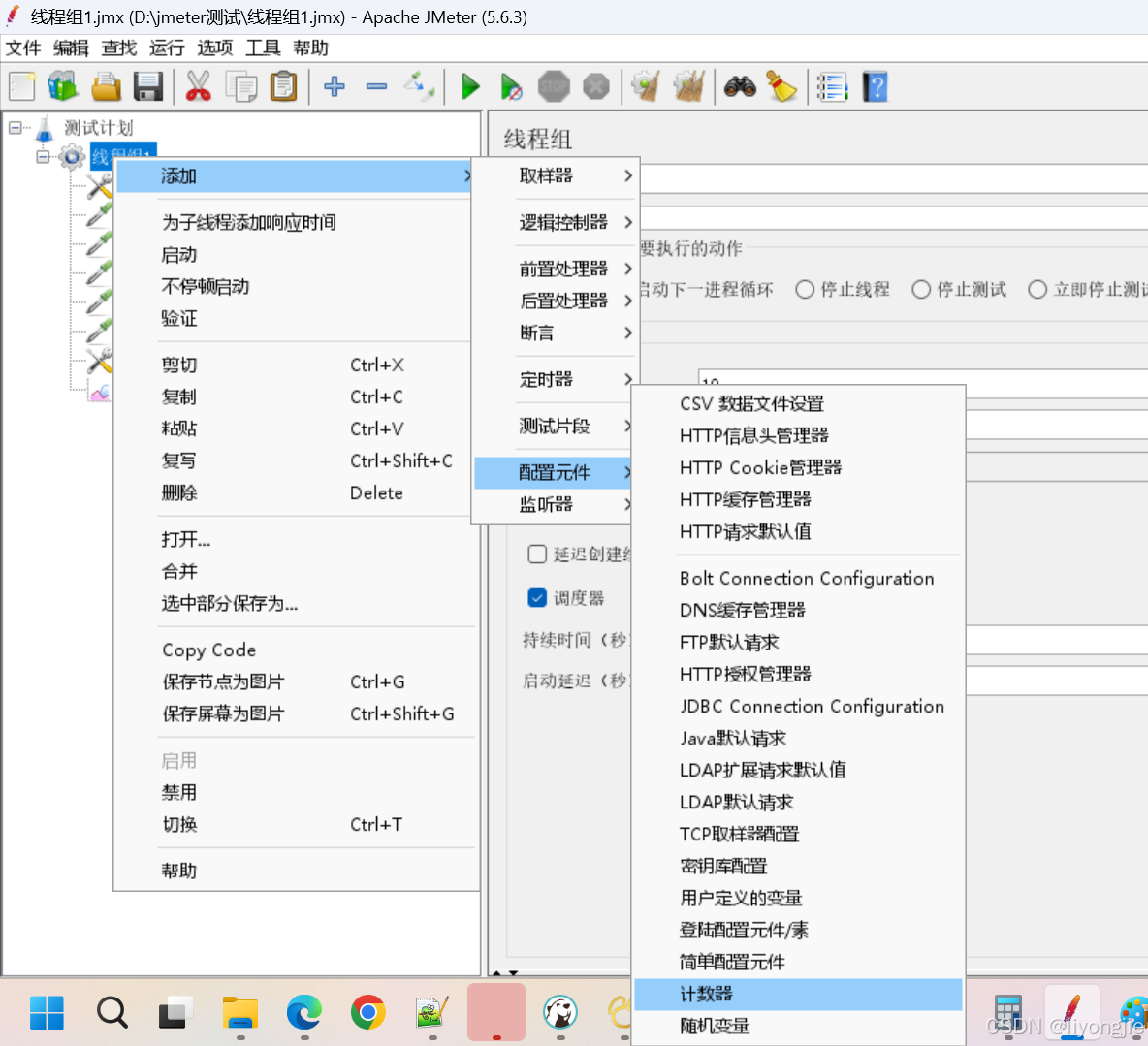Viewport: 1148px width, 1046px height.
Task: Open Google Chrome from the taskbar
Action: click(368, 1013)
